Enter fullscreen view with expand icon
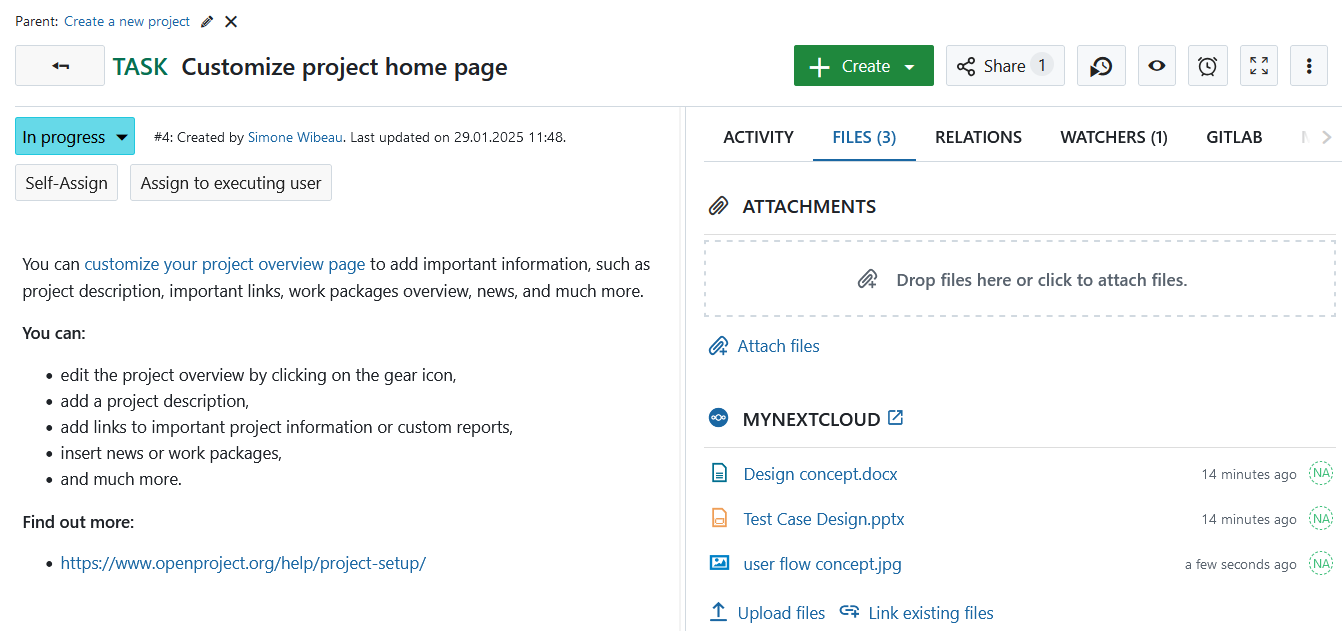Image resolution: width=1342 pixels, height=631 pixels. tap(1258, 66)
